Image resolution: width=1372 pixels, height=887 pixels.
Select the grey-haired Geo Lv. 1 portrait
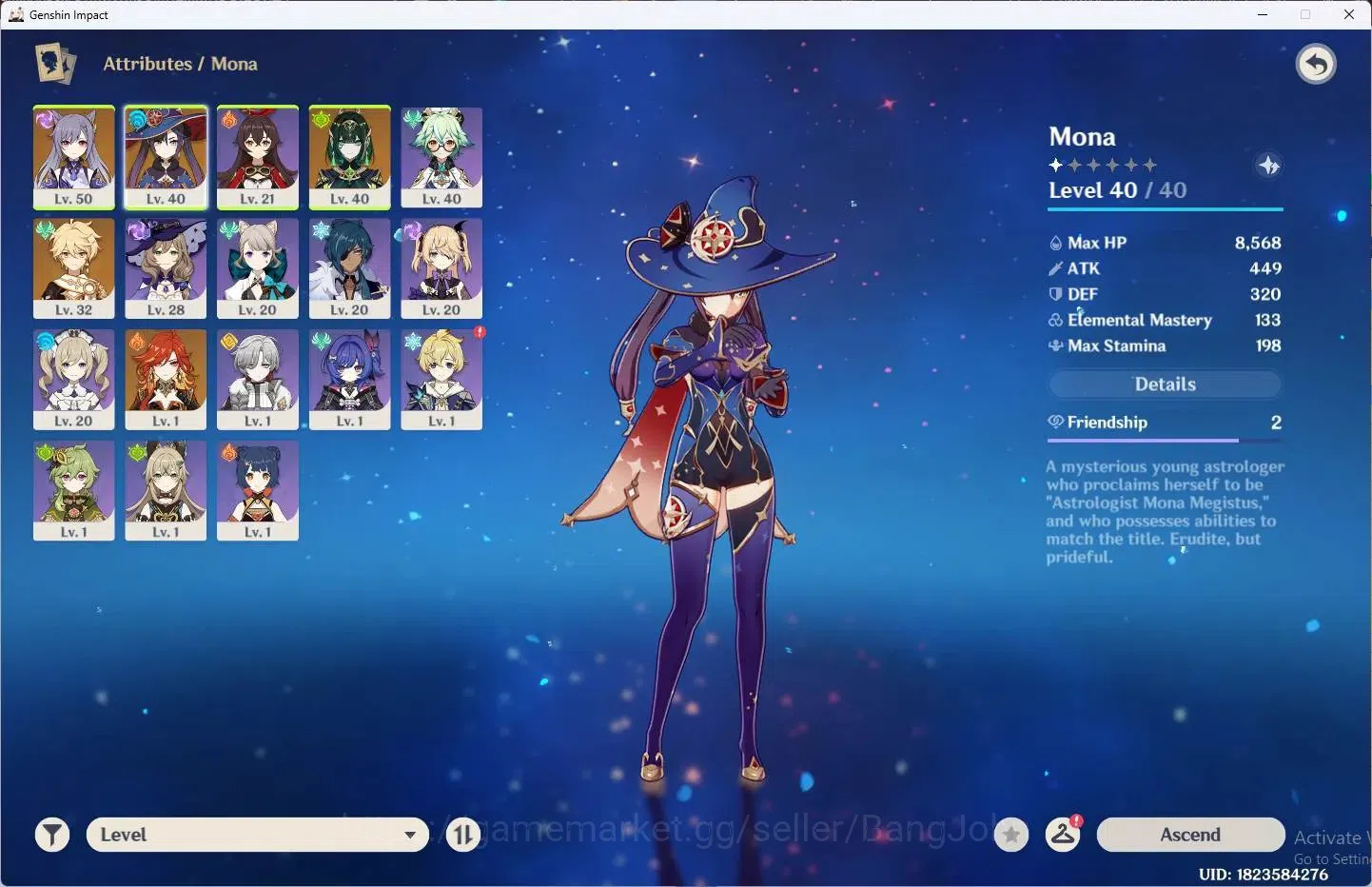point(258,380)
